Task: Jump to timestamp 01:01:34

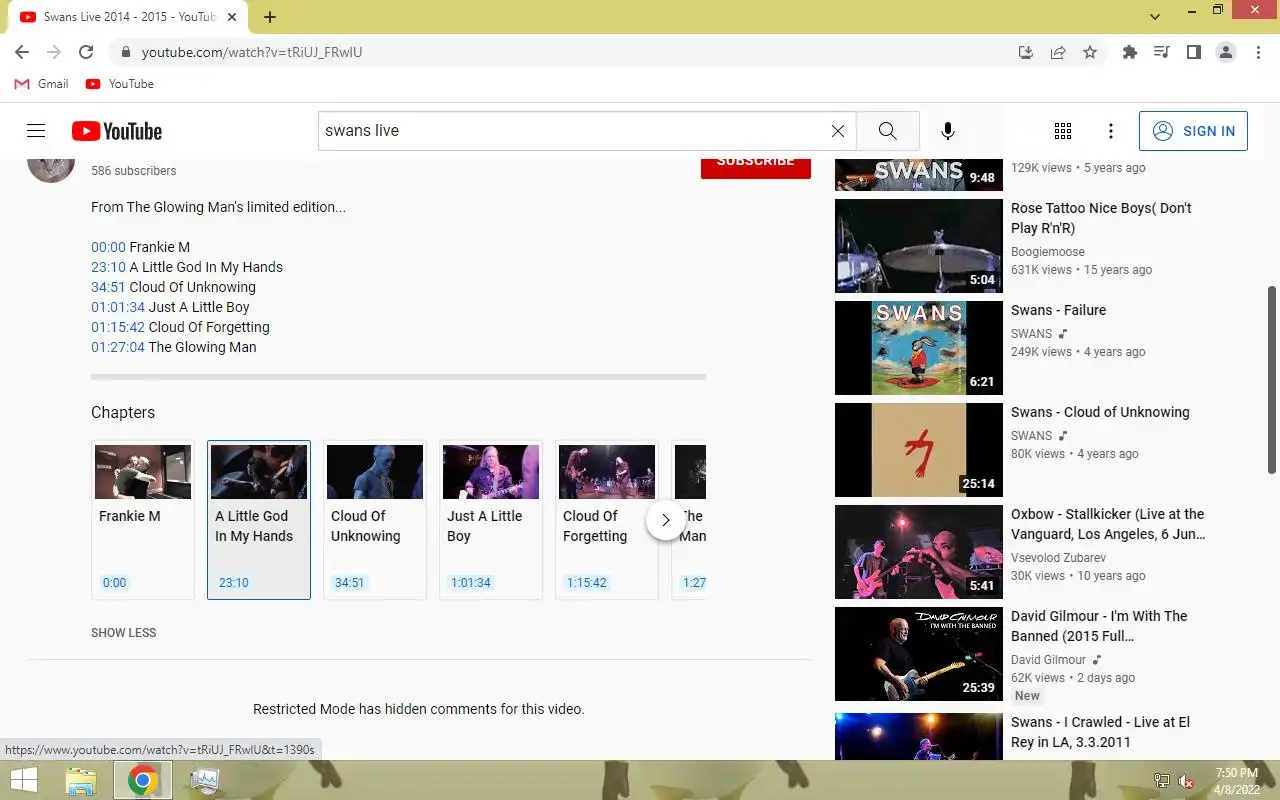Action: pyautogui.click(x=118, y=307)
